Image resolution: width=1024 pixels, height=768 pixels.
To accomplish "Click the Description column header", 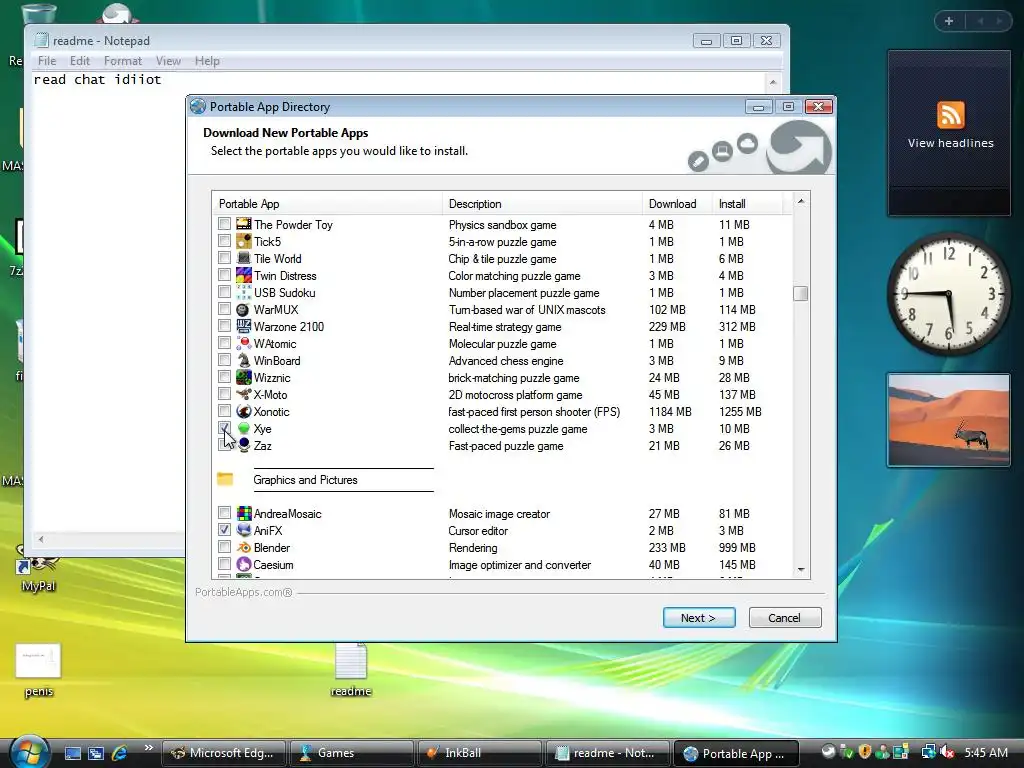I will pyautogui.click(x=542, y=204).
